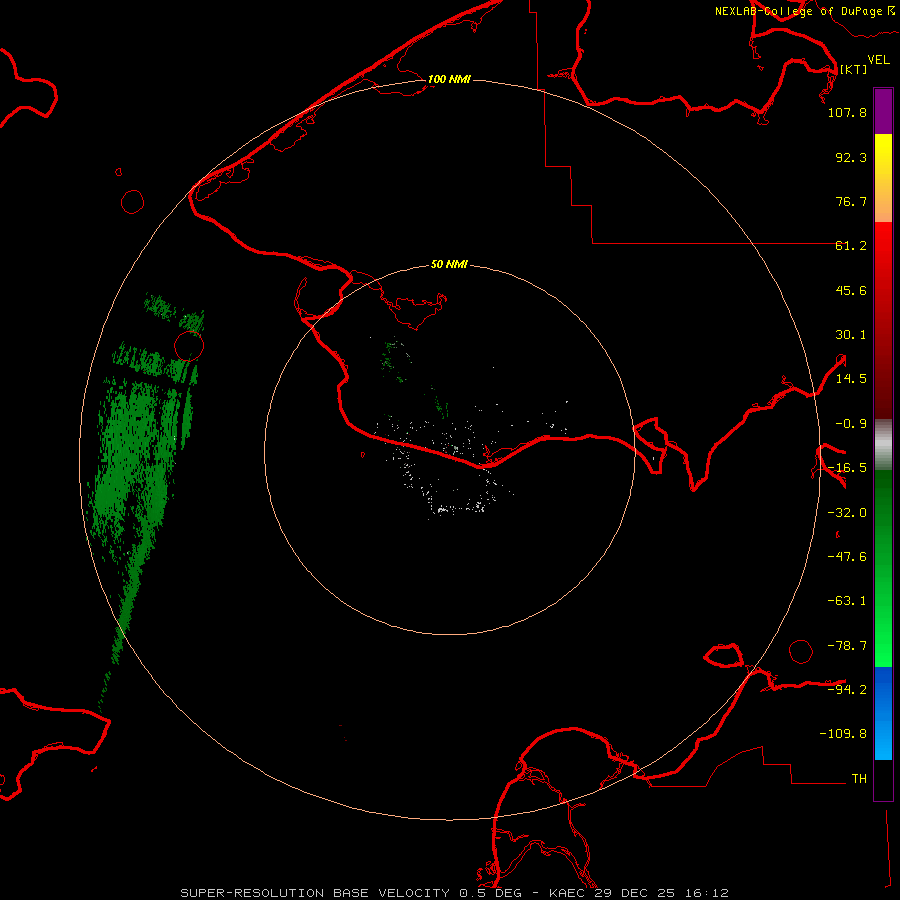Click the 107.8 velocity scale value
Viewport: 900px width, 900px height.
[x=847, y=112]
